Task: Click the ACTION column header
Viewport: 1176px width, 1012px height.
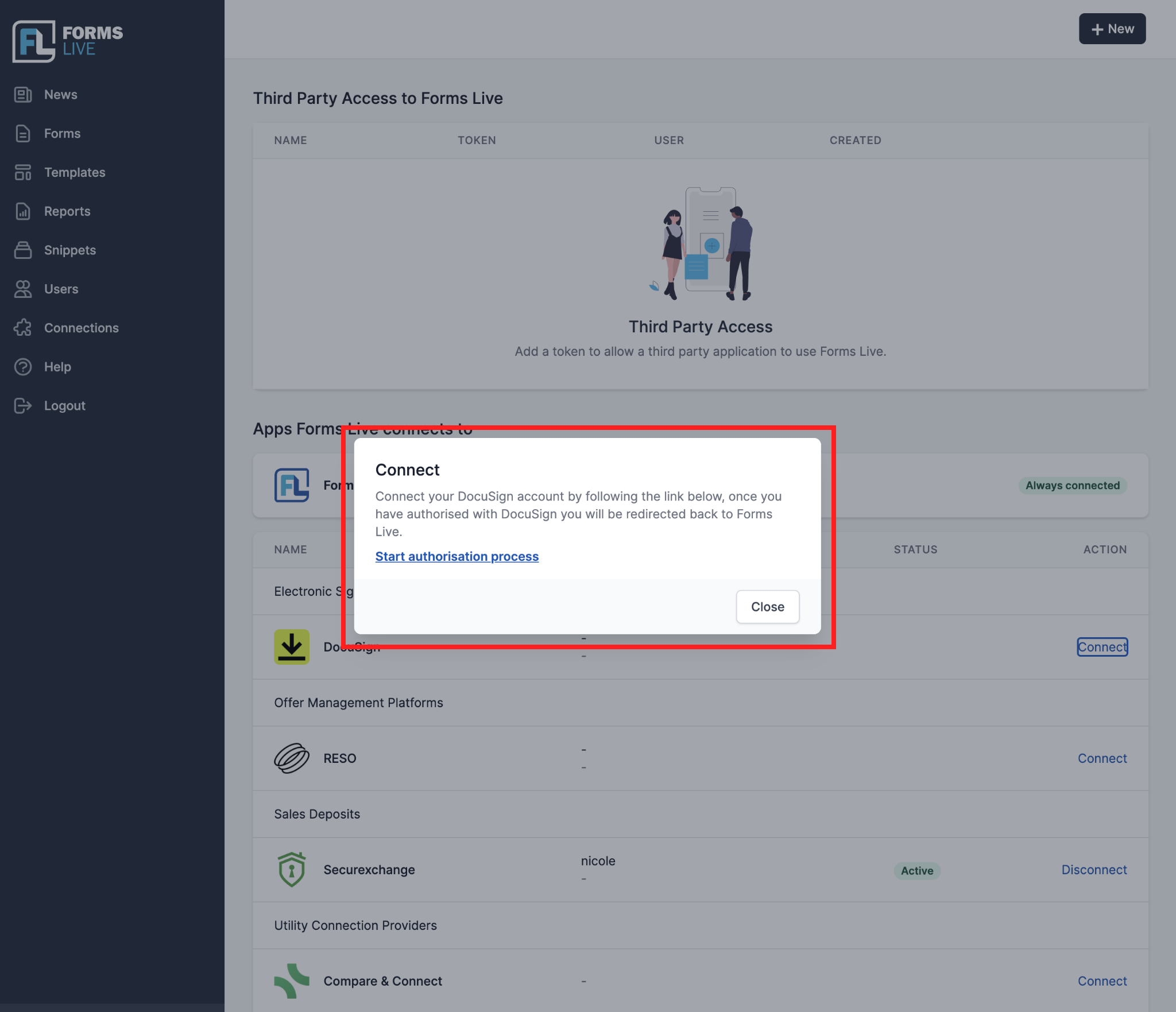Action: 1105,550
